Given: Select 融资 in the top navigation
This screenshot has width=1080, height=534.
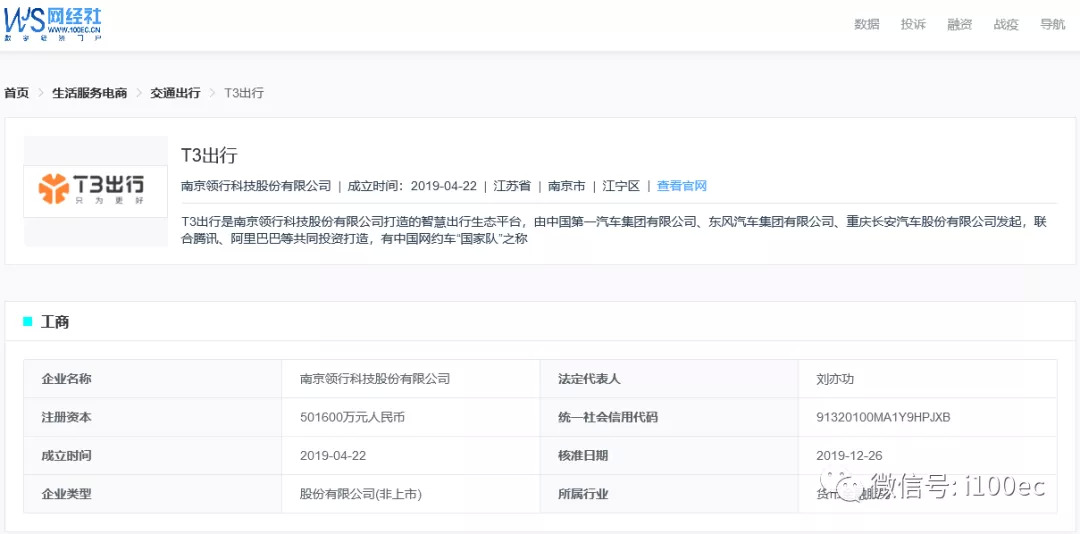Looking at the screenshot, I should click(959, 25).
